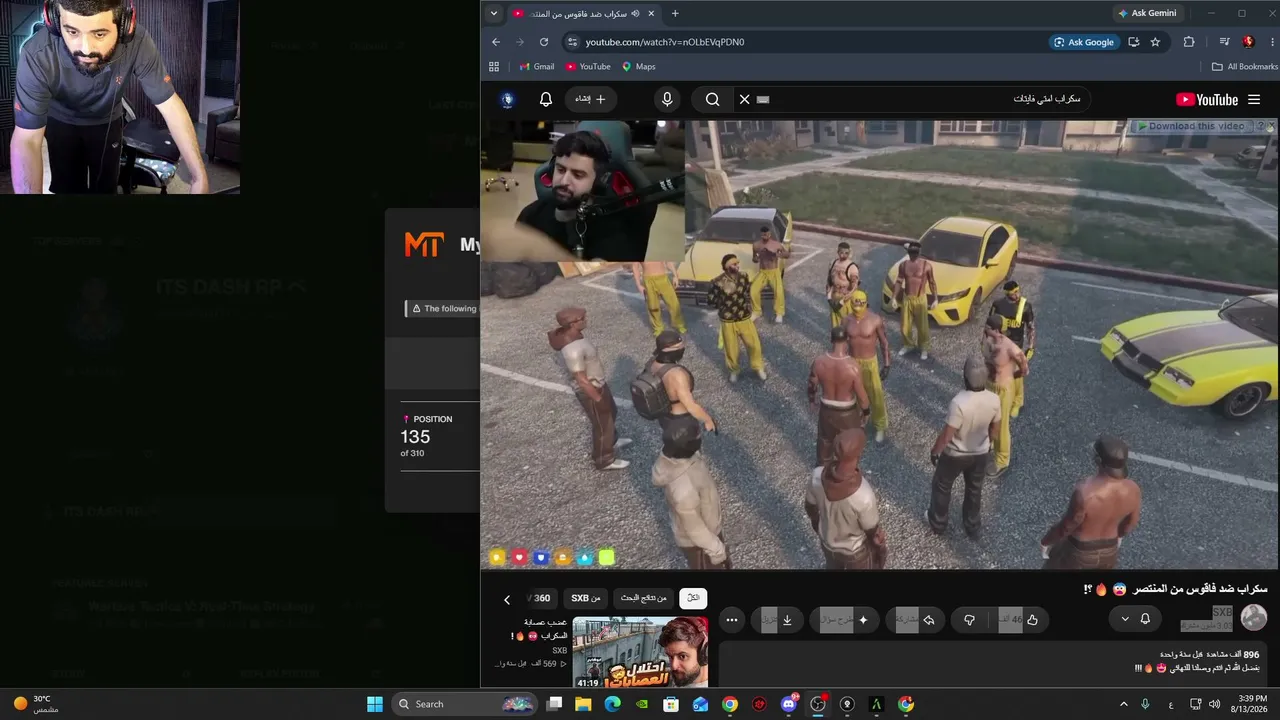1280x720 pixels.
Task: Close the YouTube video tab
Action: coord(652,14)
